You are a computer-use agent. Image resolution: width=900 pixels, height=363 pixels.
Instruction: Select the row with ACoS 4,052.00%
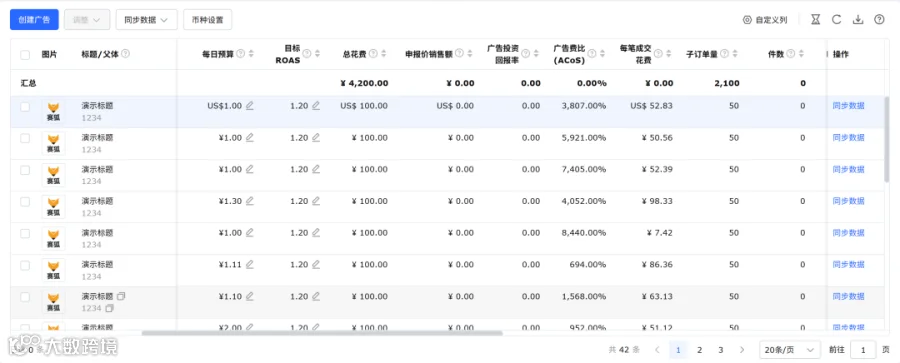point(25,202)
